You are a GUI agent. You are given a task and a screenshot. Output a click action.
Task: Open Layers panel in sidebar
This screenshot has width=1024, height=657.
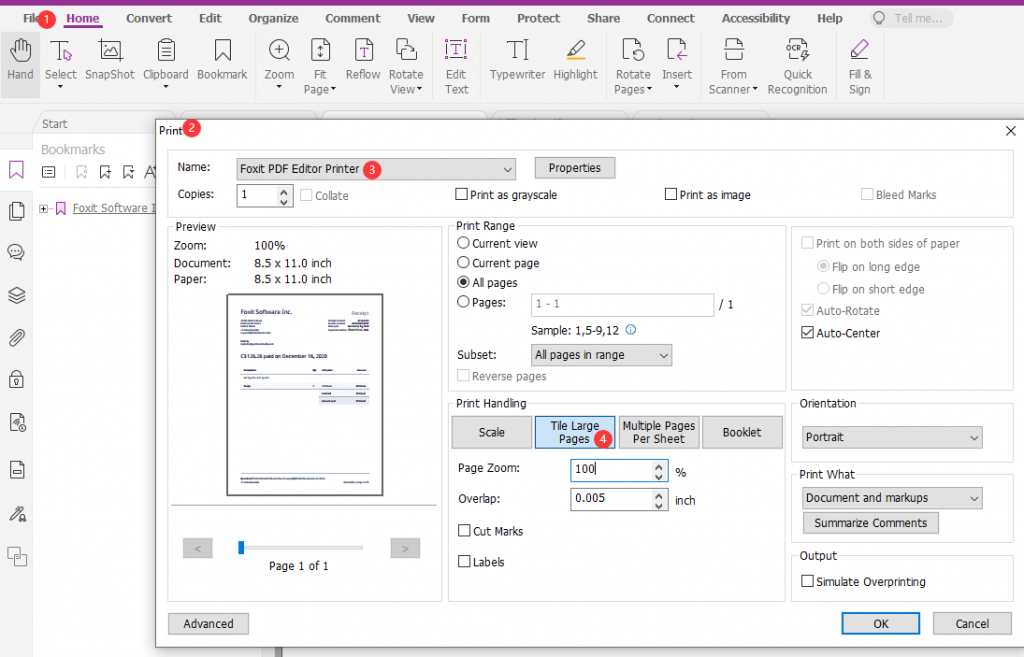(x=16, y=295)
